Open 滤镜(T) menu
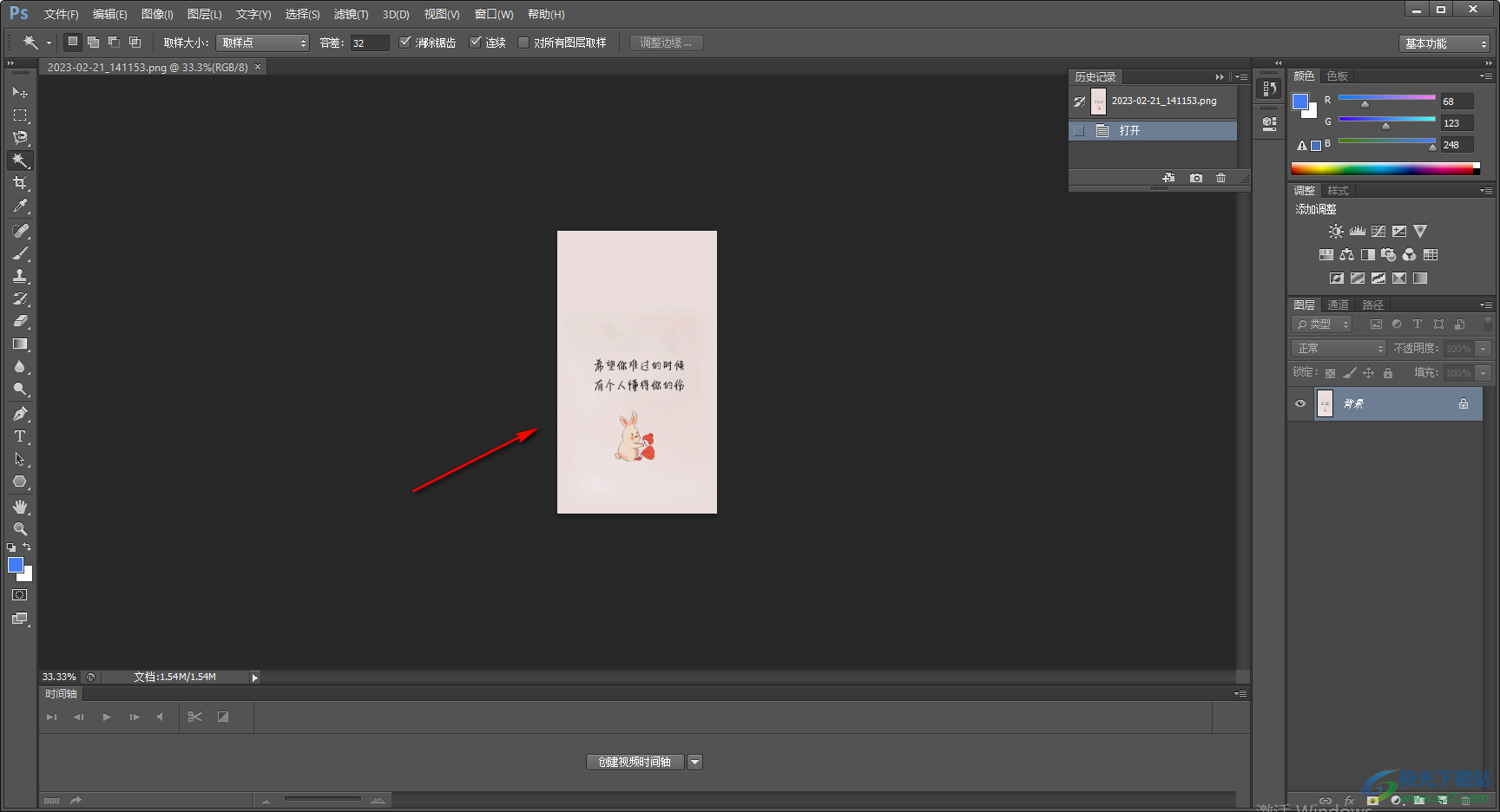1500x812 pixels. coord(351,14)
